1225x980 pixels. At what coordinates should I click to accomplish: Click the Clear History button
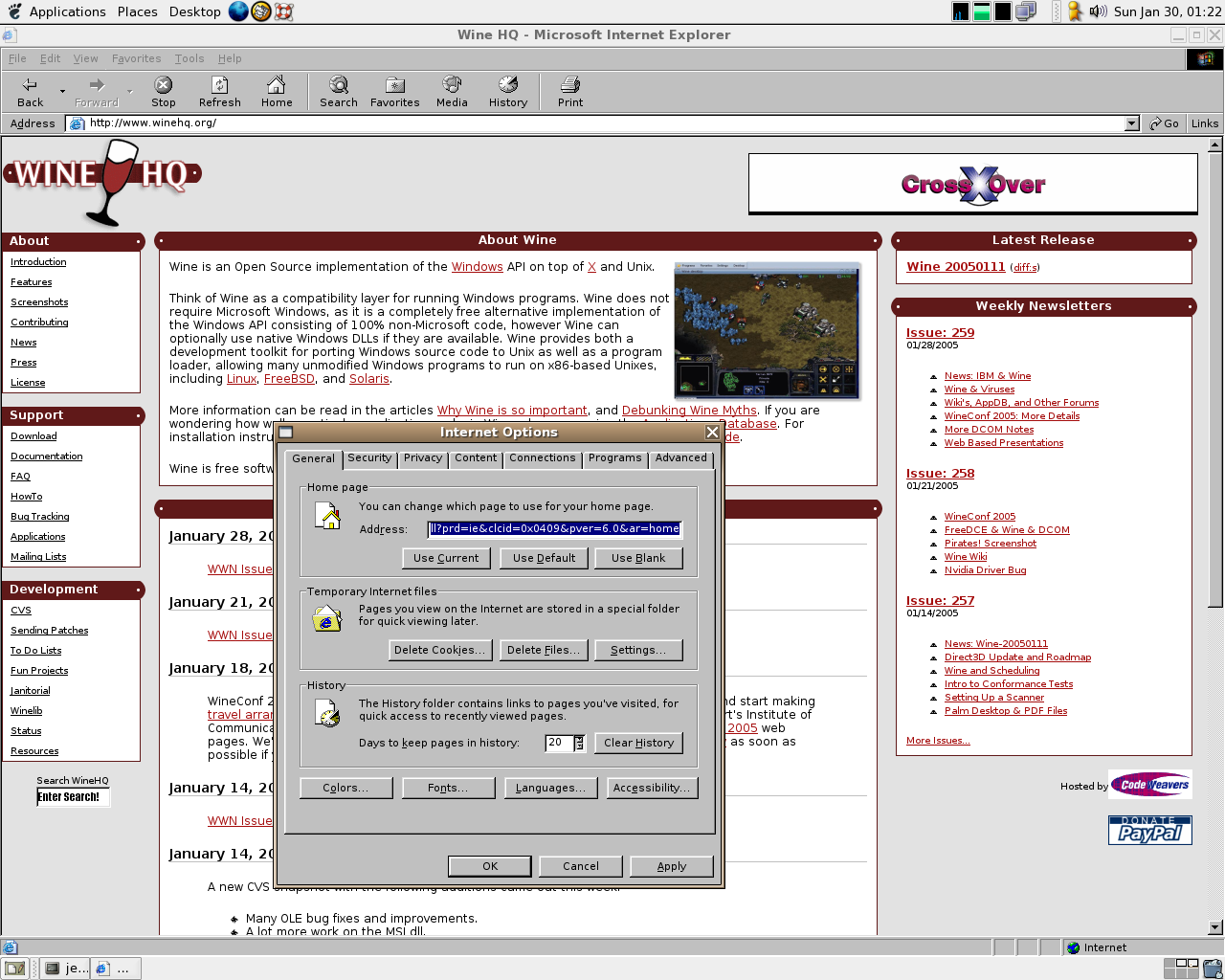[638, 743]
